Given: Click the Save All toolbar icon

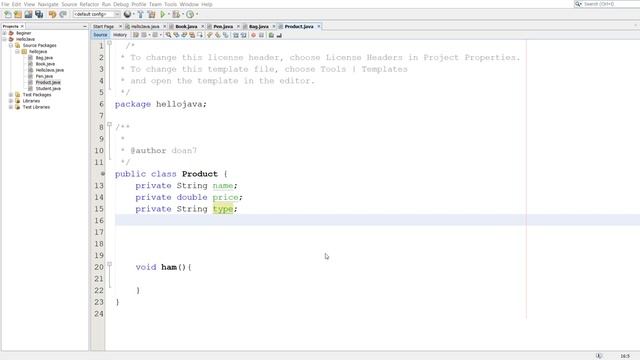Looking at the screenshot, I should click(39, 14).
